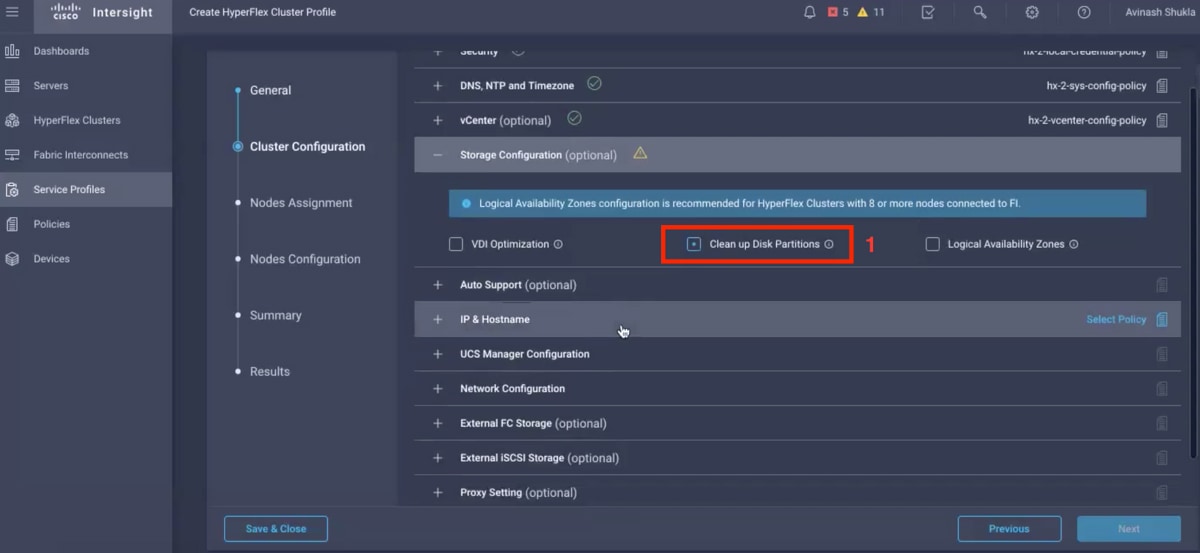This screenshot has width=1200, height=553.
Task: Jump to the Summary step
Action: pyautogui.click(x=276, y=315)
